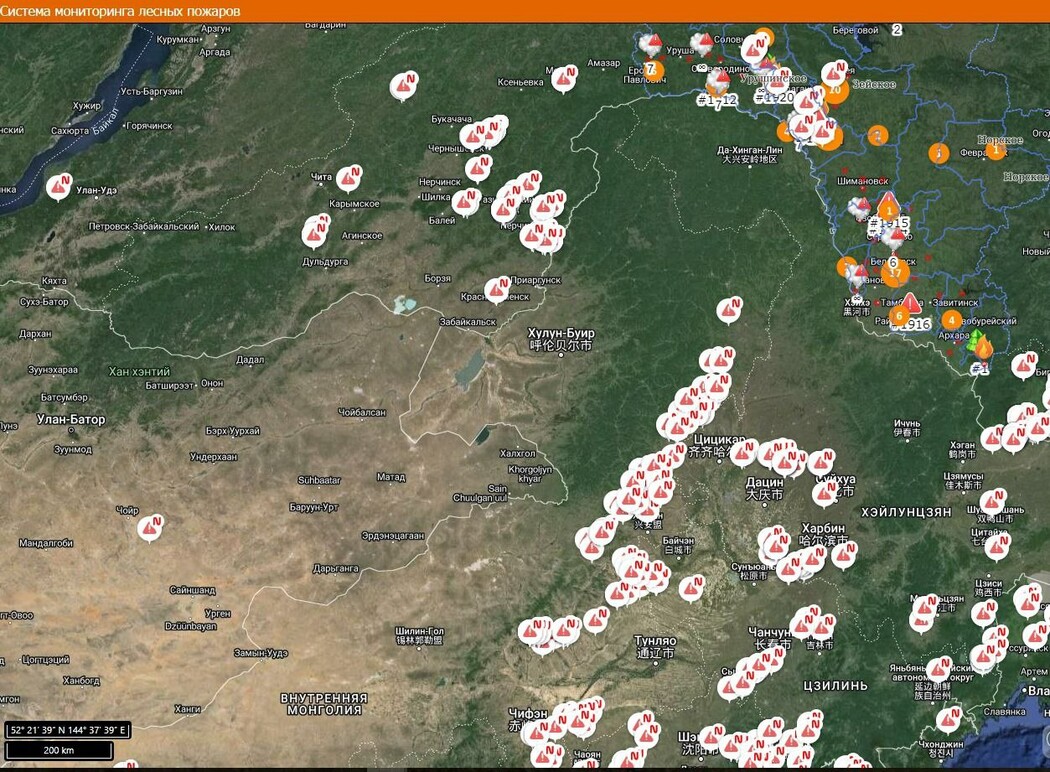Click the Система мониторинга лесных пожаров title
The width and height of the screenshot is (1050, 772).
(120, 11)
